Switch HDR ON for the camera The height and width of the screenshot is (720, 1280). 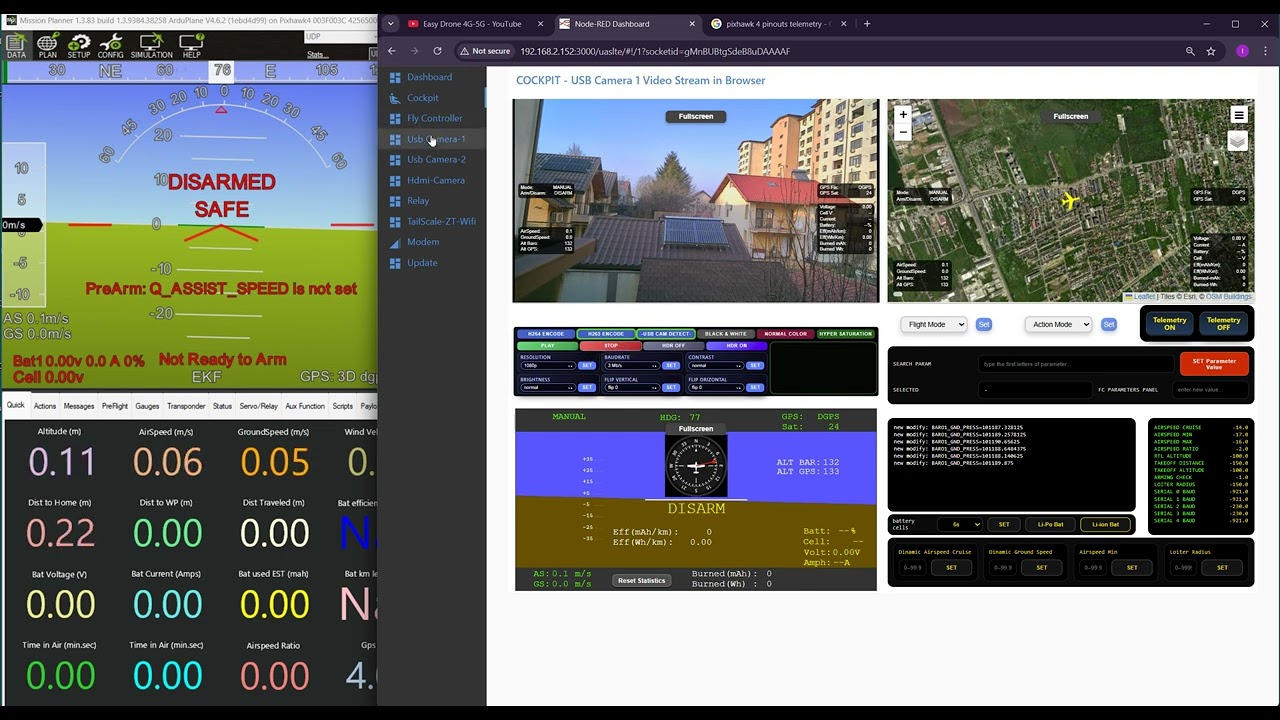[736, 346]
